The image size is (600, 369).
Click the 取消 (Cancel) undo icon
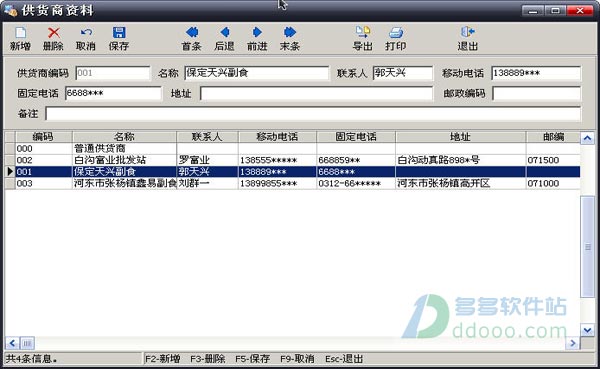[86, 33]
